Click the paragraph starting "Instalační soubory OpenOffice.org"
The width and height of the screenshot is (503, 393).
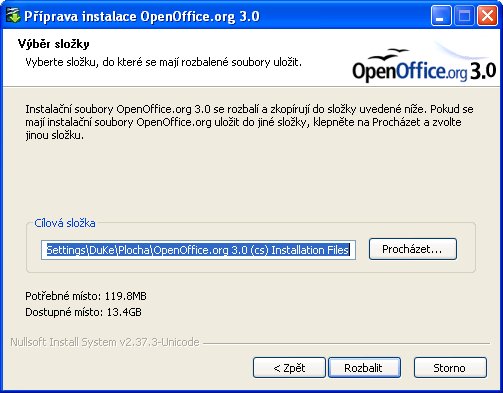pyautogui.click(x=249, y=122)
